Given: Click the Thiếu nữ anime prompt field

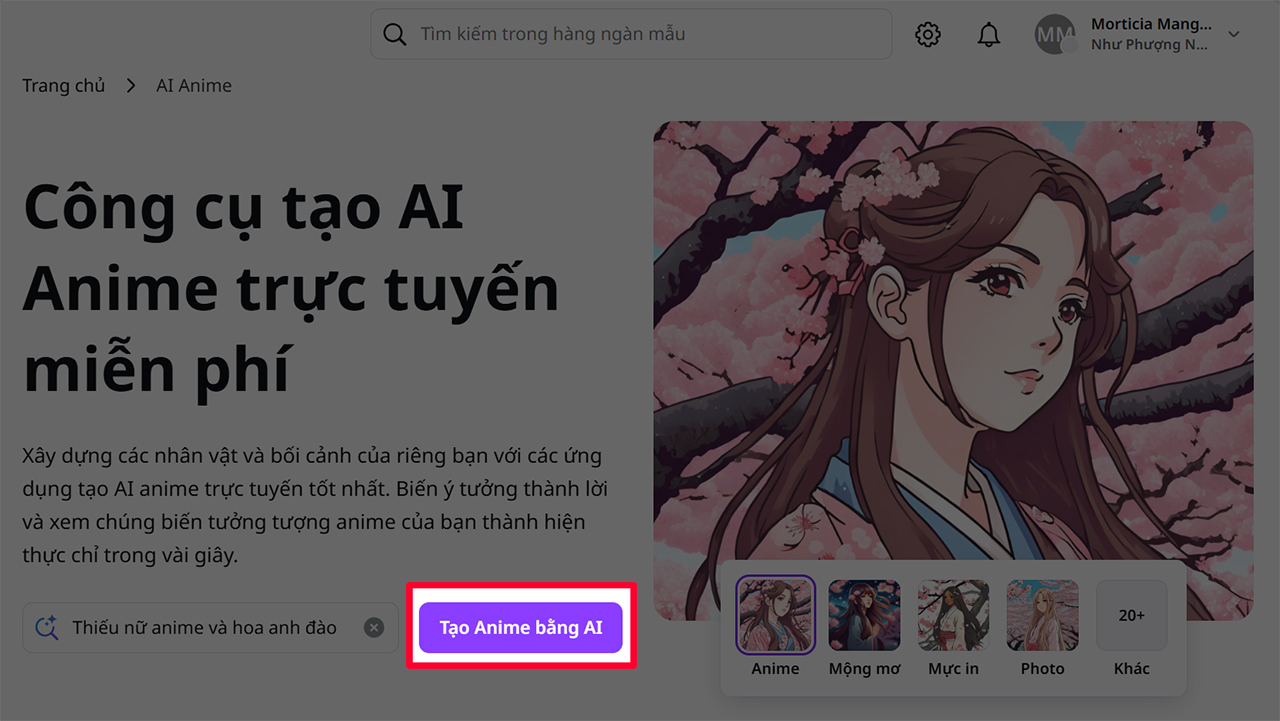Looking at the screenshot, I should tap(205, 628).
